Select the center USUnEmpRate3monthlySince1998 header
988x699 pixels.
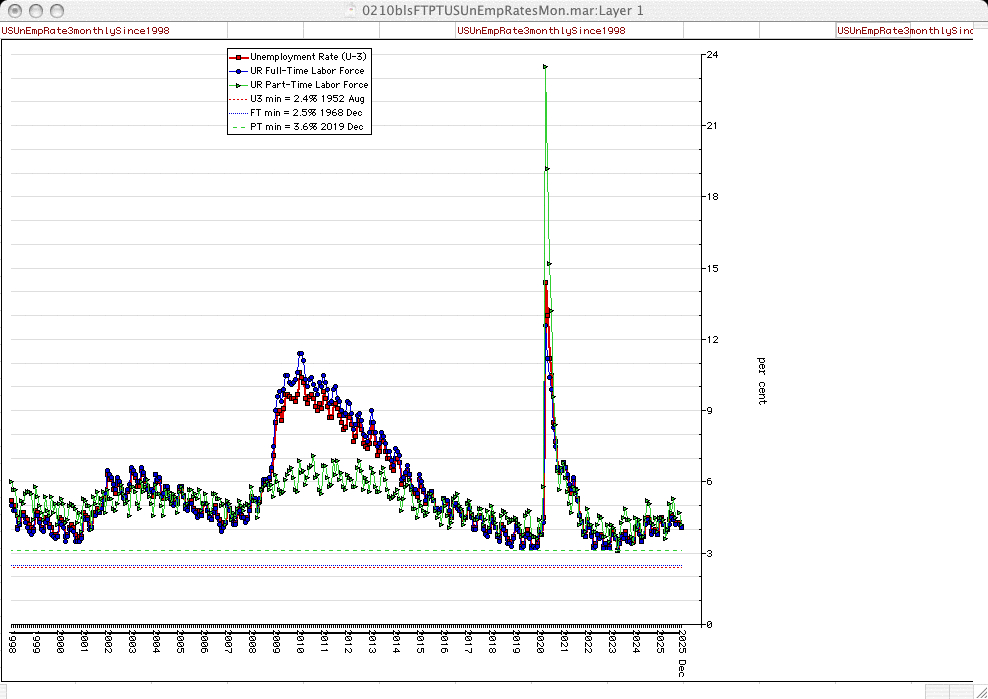tap(541, 31)
